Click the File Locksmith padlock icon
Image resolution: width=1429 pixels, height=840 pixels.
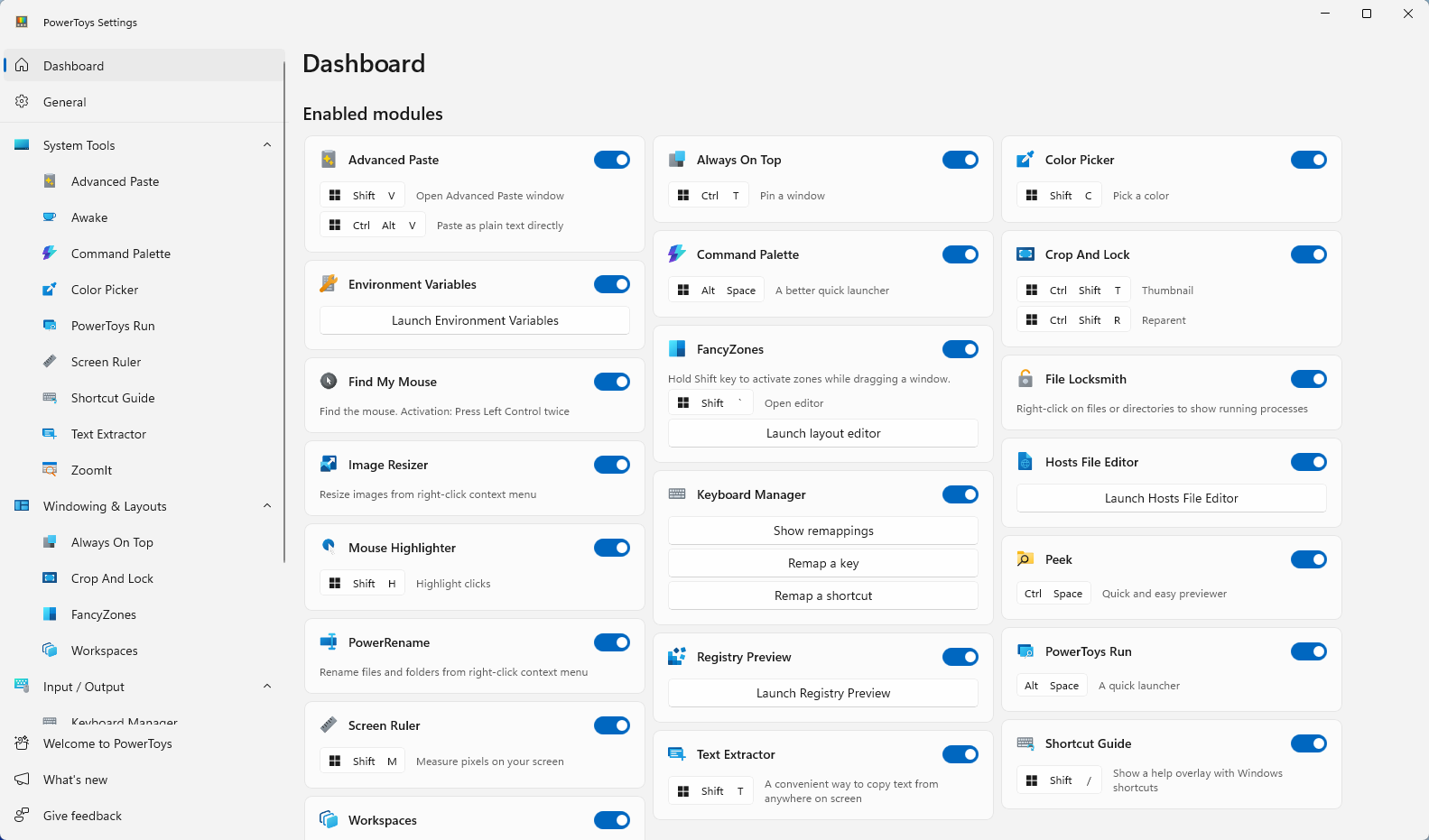click(x=1025, y=379)
